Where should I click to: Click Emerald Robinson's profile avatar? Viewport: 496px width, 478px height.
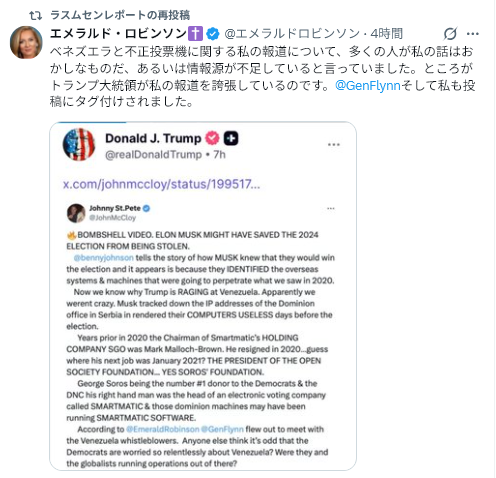26,42
